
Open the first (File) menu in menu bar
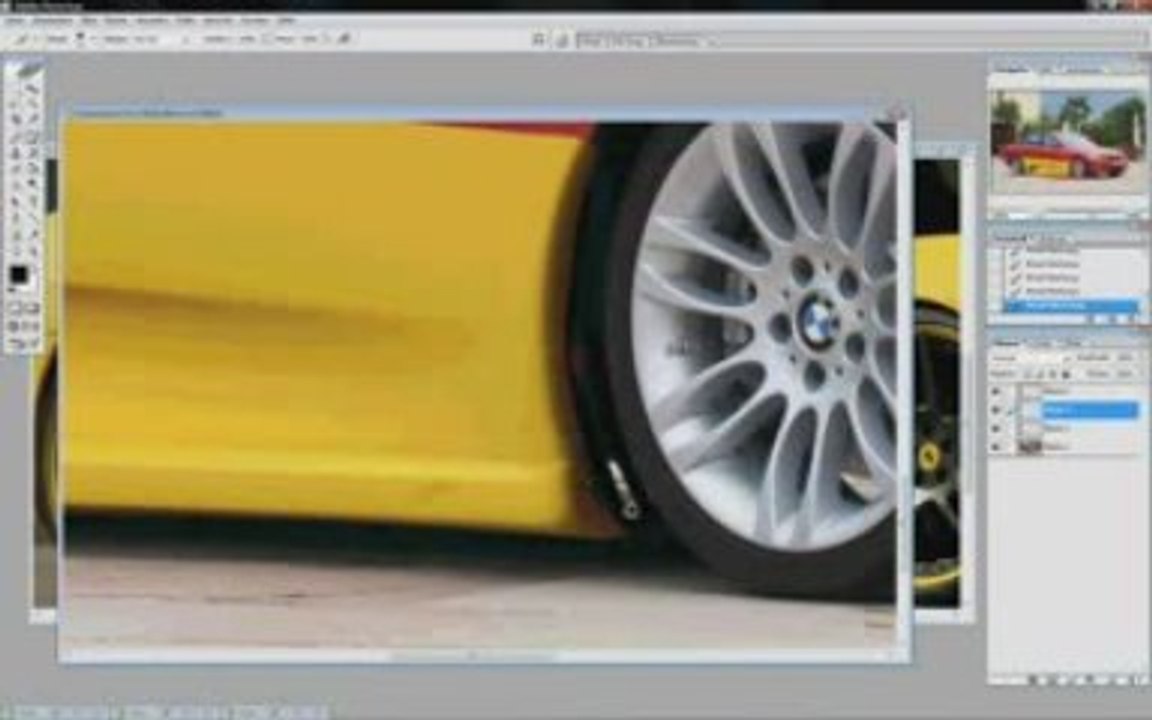[15, 20]
